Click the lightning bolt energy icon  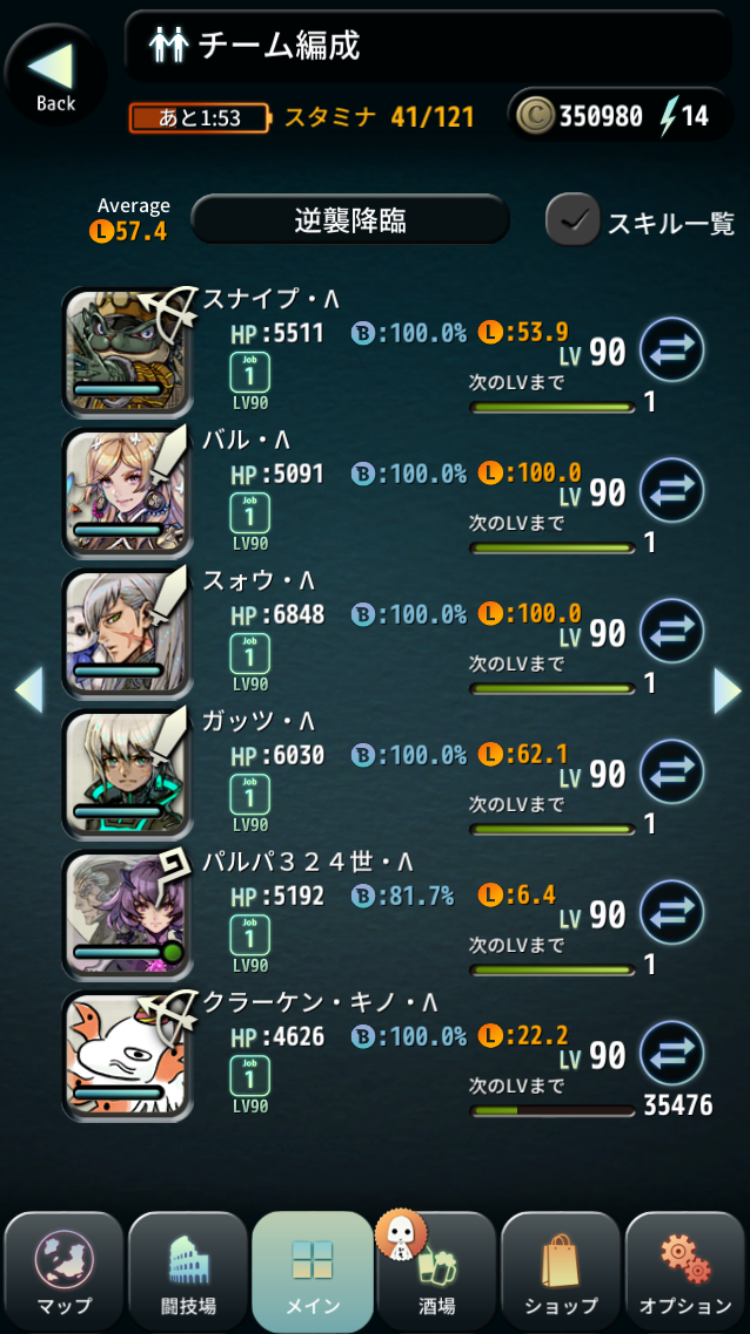click(x=668, y=117)
